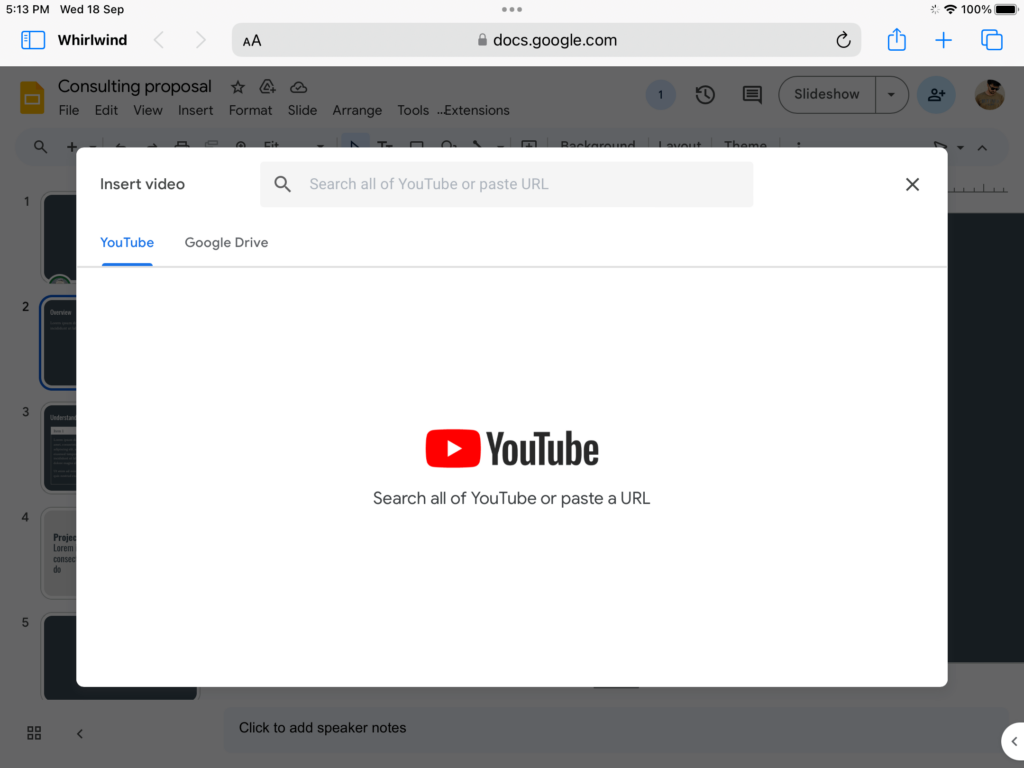This screenshot has height=768, width=1024.
Task: Reload the page in Safari
Action: (843, 40)
